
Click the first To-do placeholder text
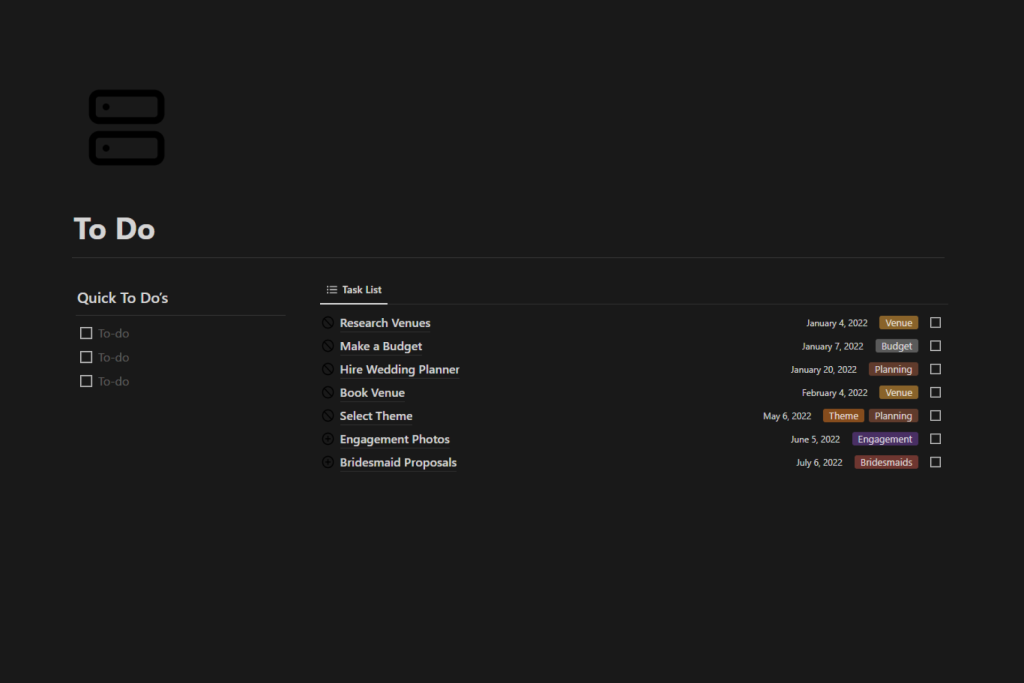(114, 333)
